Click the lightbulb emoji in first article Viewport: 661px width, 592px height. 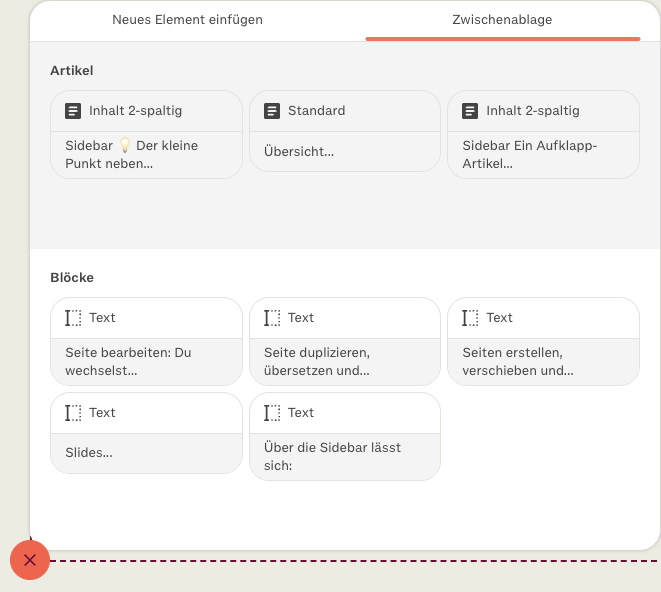pos(125,145)
